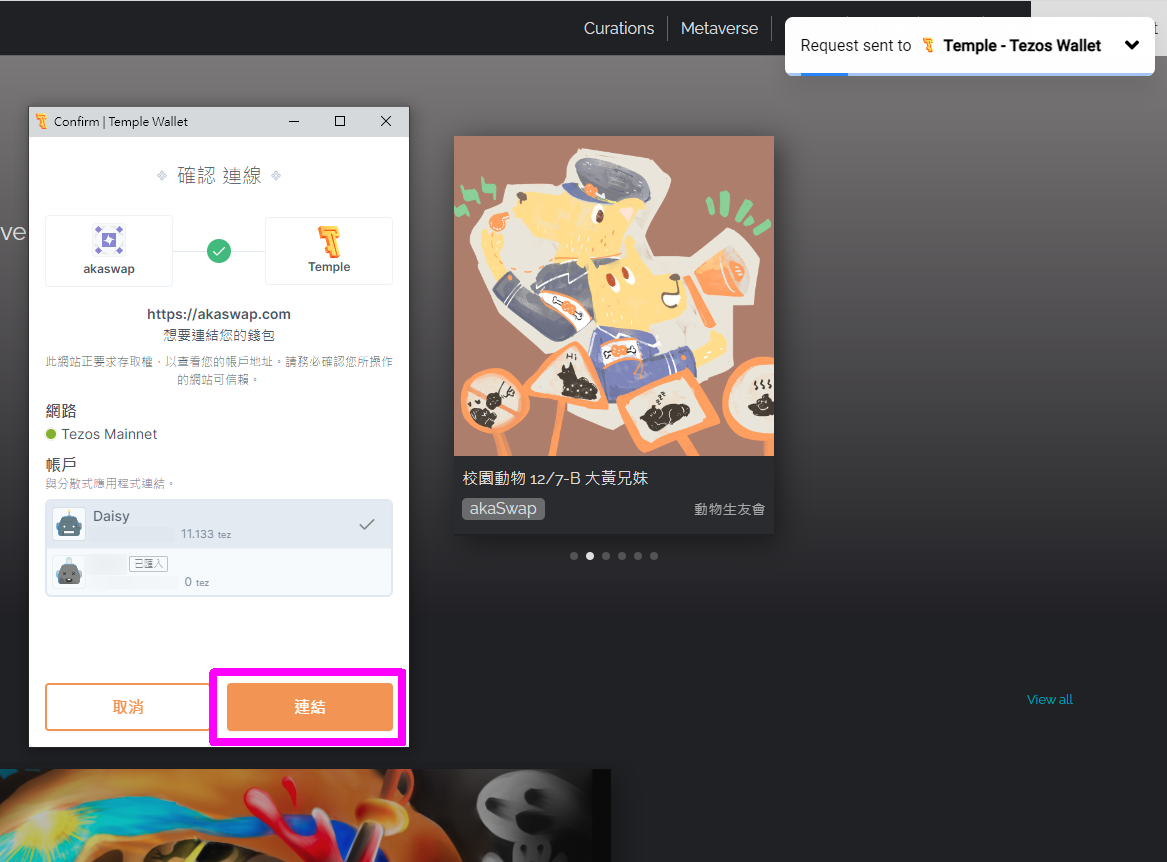Click the 確認 連線 heading
This screenshot has height=862, width=1167.
coord(219,176)
